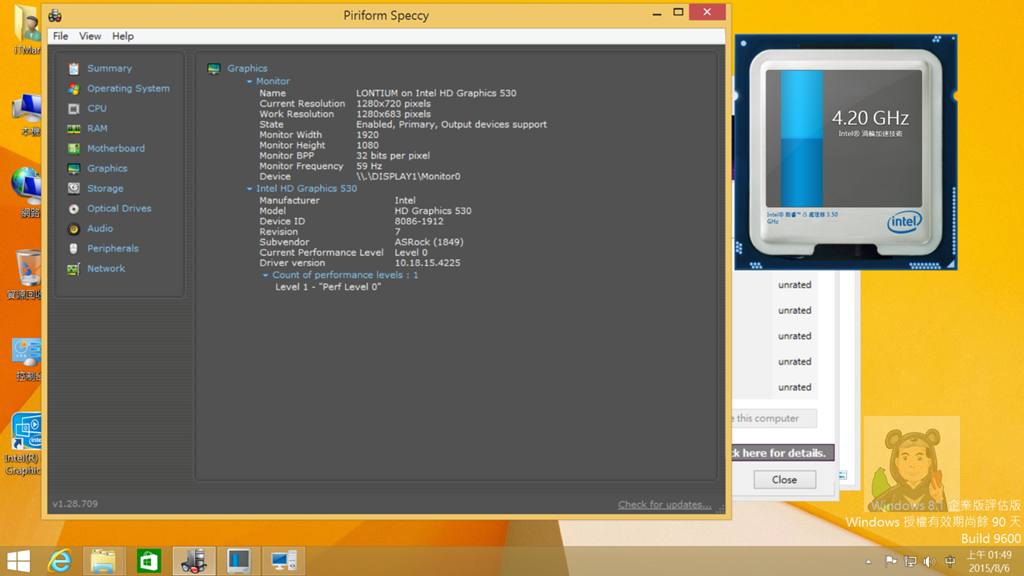Open Audio via the speaker icon

(74, 229)
